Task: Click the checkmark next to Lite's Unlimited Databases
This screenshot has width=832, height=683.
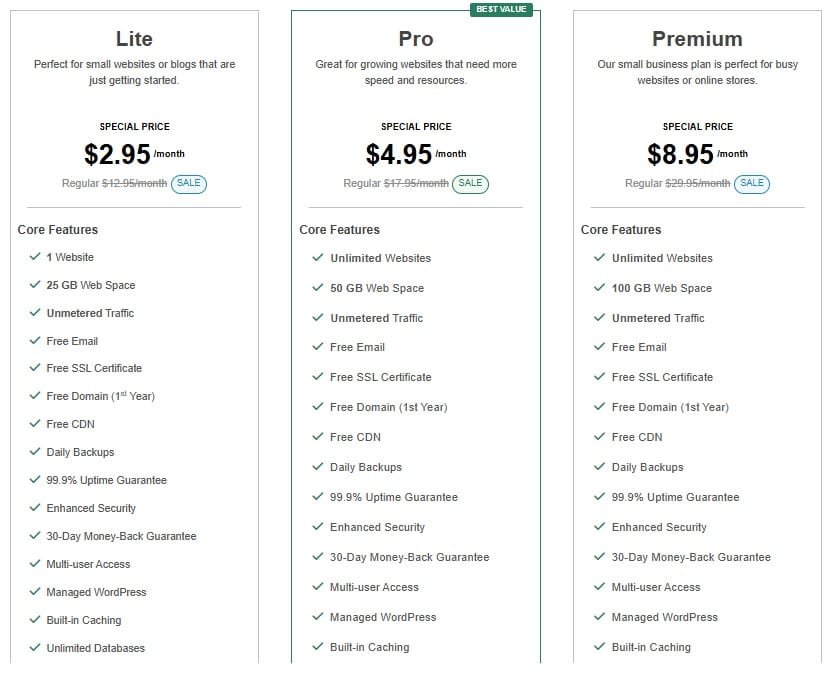Action: point(35,648)
